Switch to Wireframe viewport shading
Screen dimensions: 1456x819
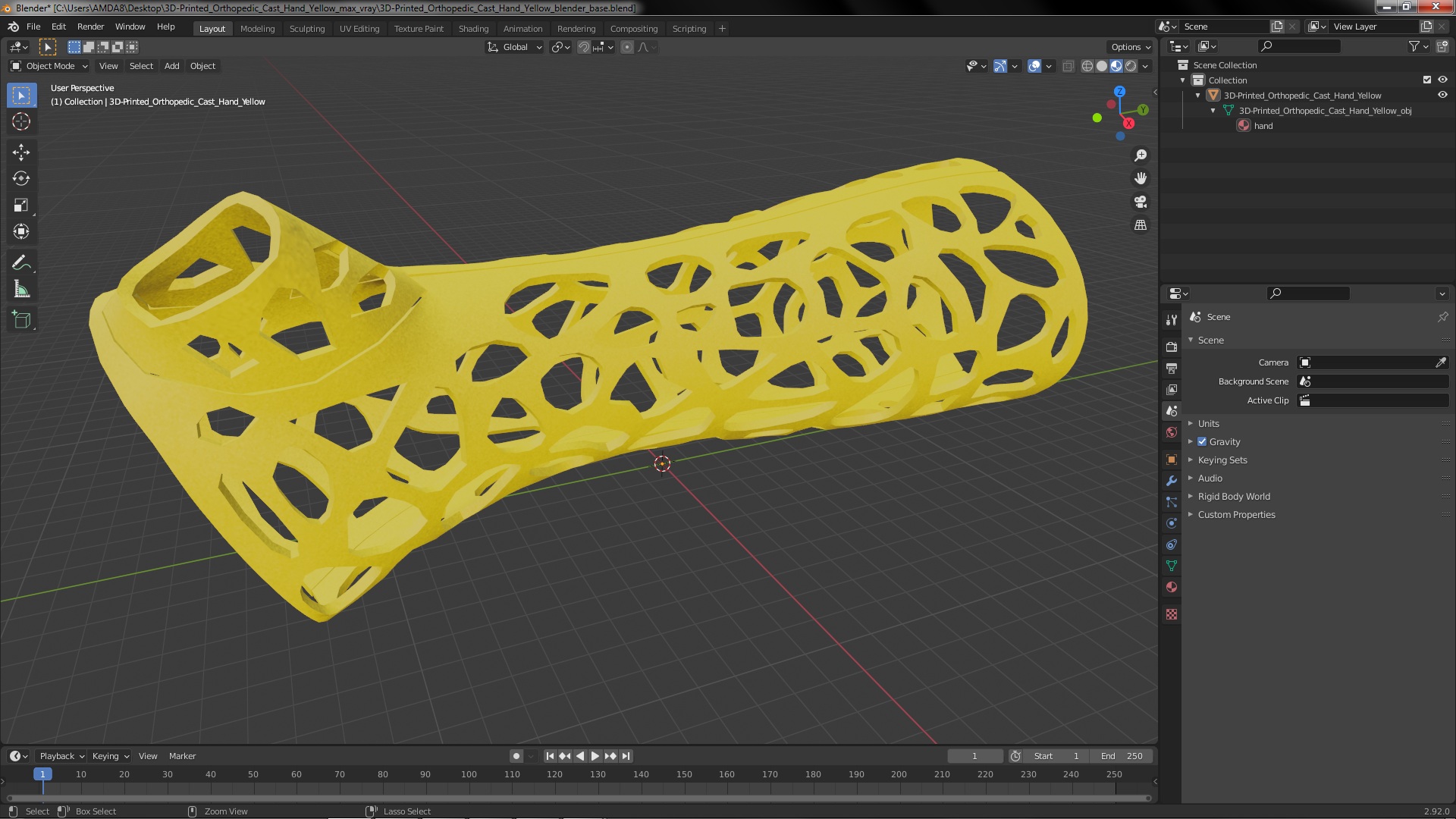pos(1087,66)
